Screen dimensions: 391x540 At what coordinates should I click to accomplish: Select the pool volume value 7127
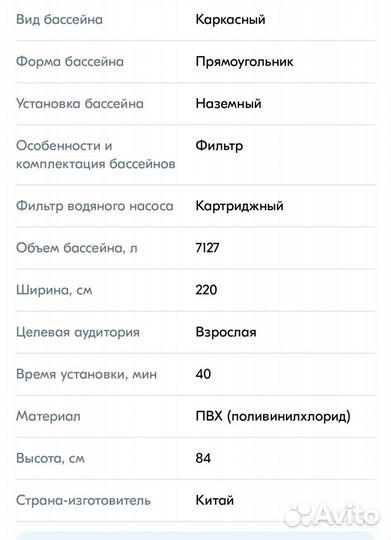point(207,248)
